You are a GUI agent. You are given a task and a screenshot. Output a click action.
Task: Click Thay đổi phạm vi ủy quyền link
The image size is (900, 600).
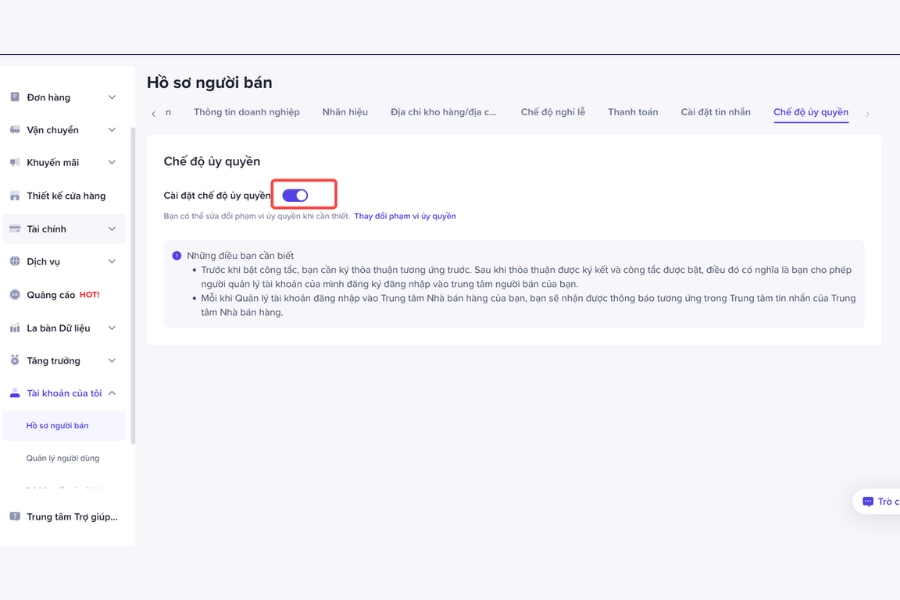click(405, 216)
